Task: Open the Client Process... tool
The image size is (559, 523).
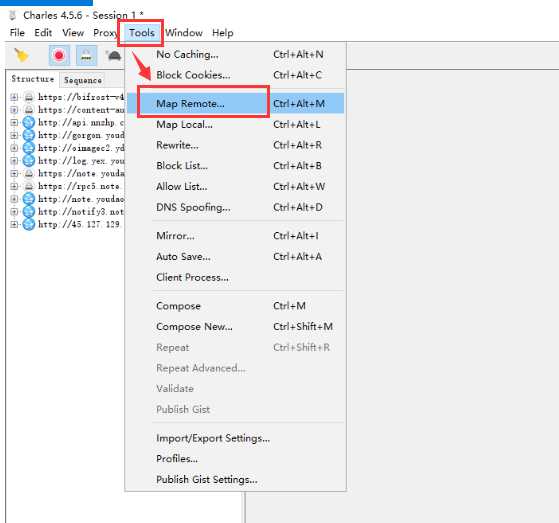Action: pos(235,277)
